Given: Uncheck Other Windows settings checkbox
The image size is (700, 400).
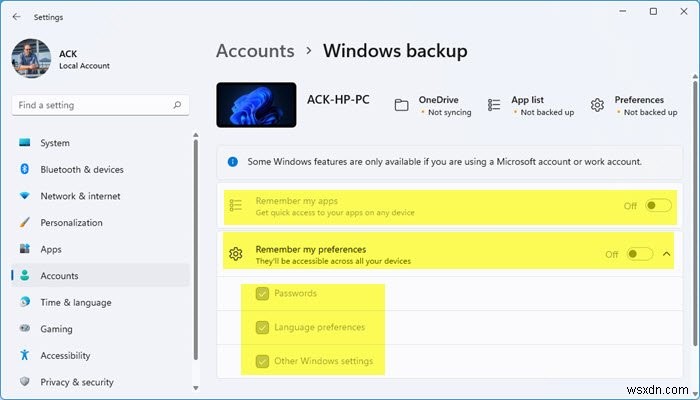Looking at the screenshot, I should (262, 361).
